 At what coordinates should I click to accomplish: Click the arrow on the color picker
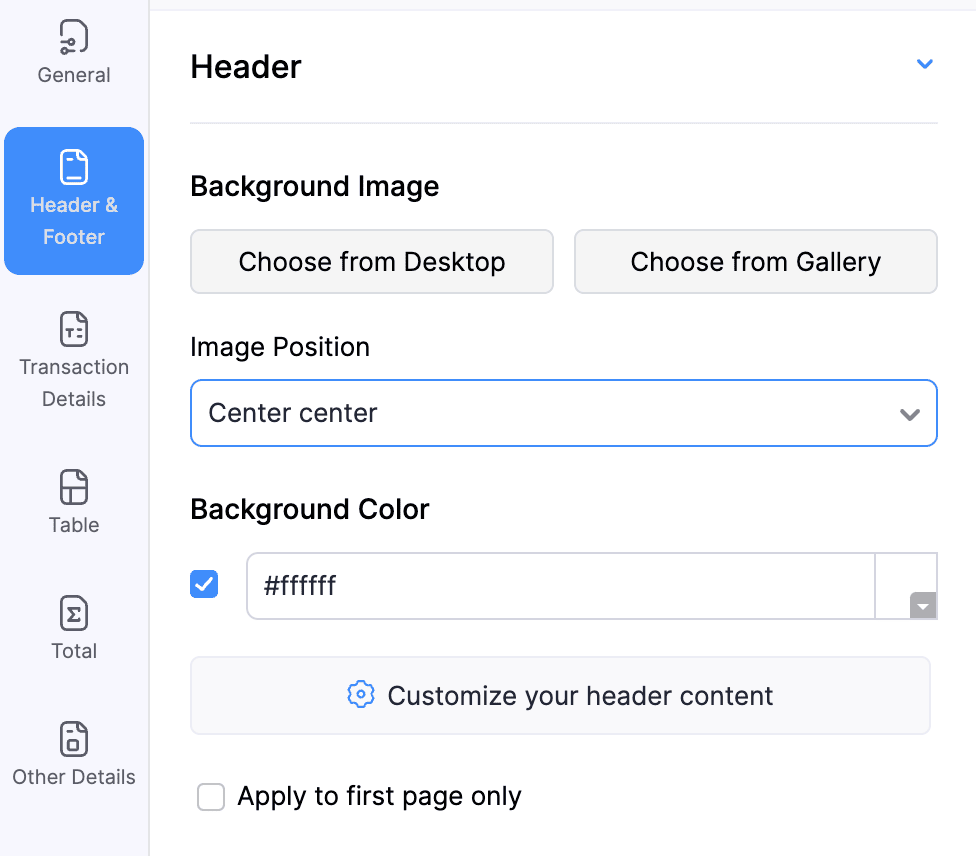coord(922,606)
